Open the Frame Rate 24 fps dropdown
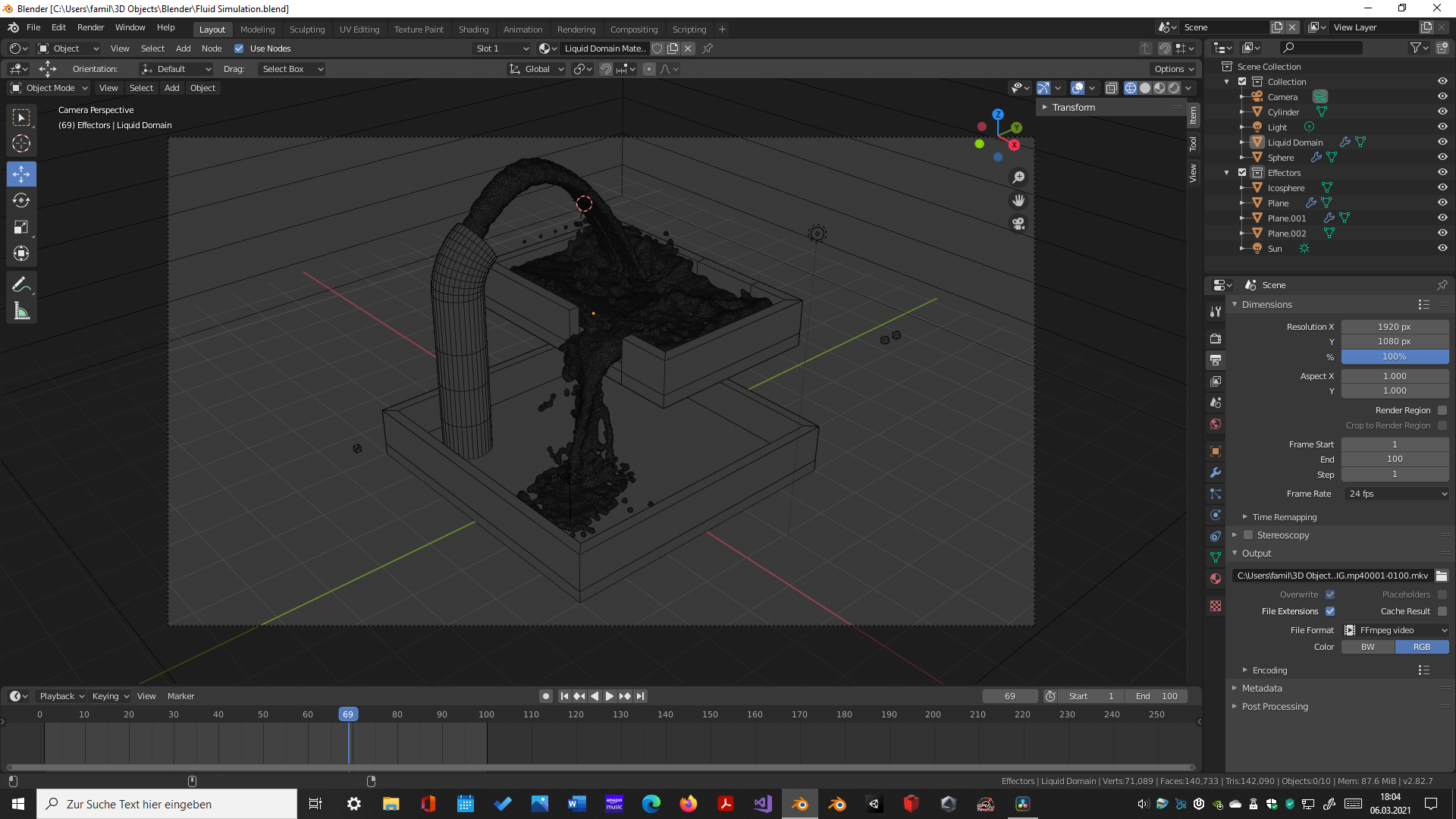 [x=1397, y=494]
